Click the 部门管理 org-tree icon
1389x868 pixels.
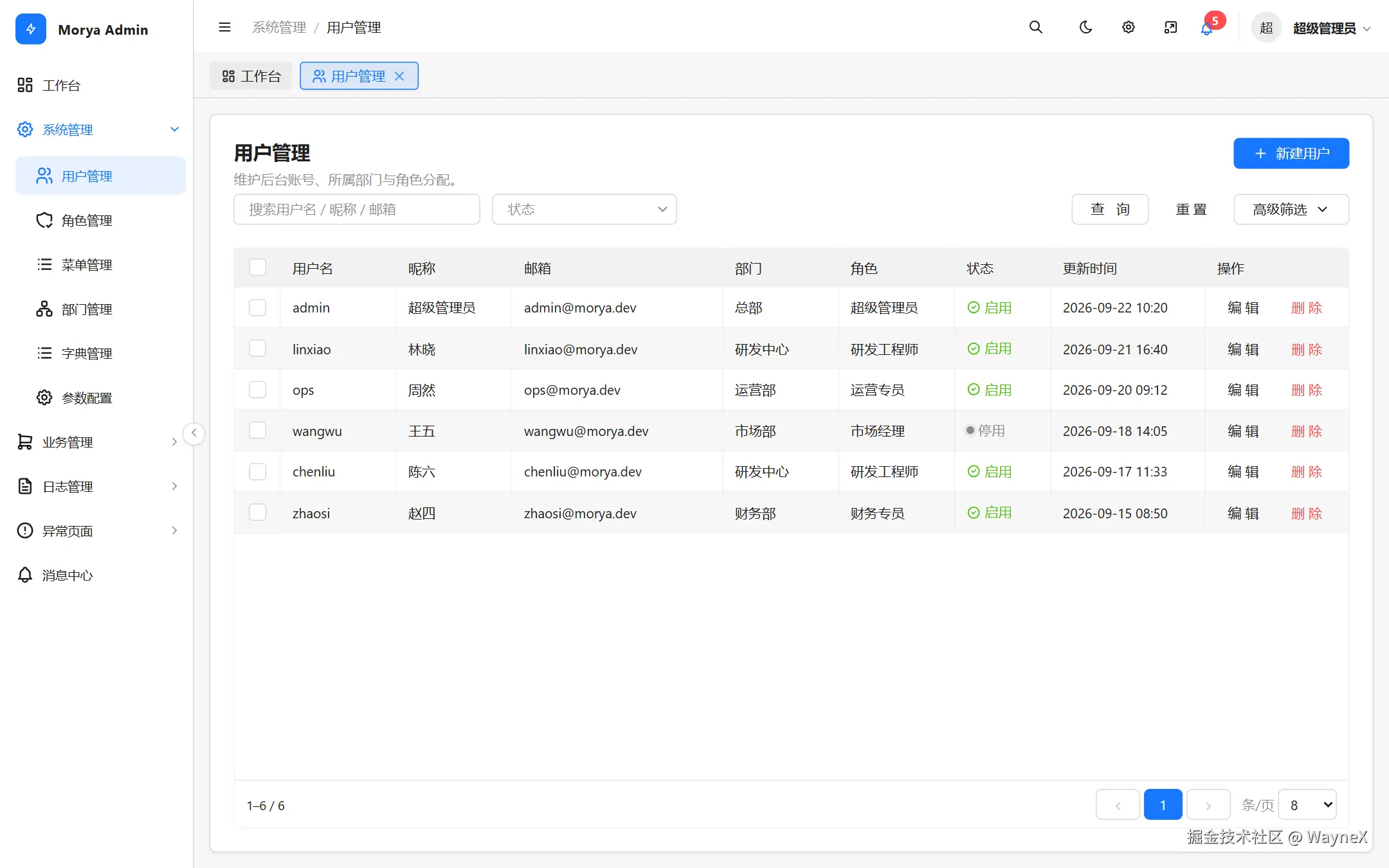coord(44,309)
